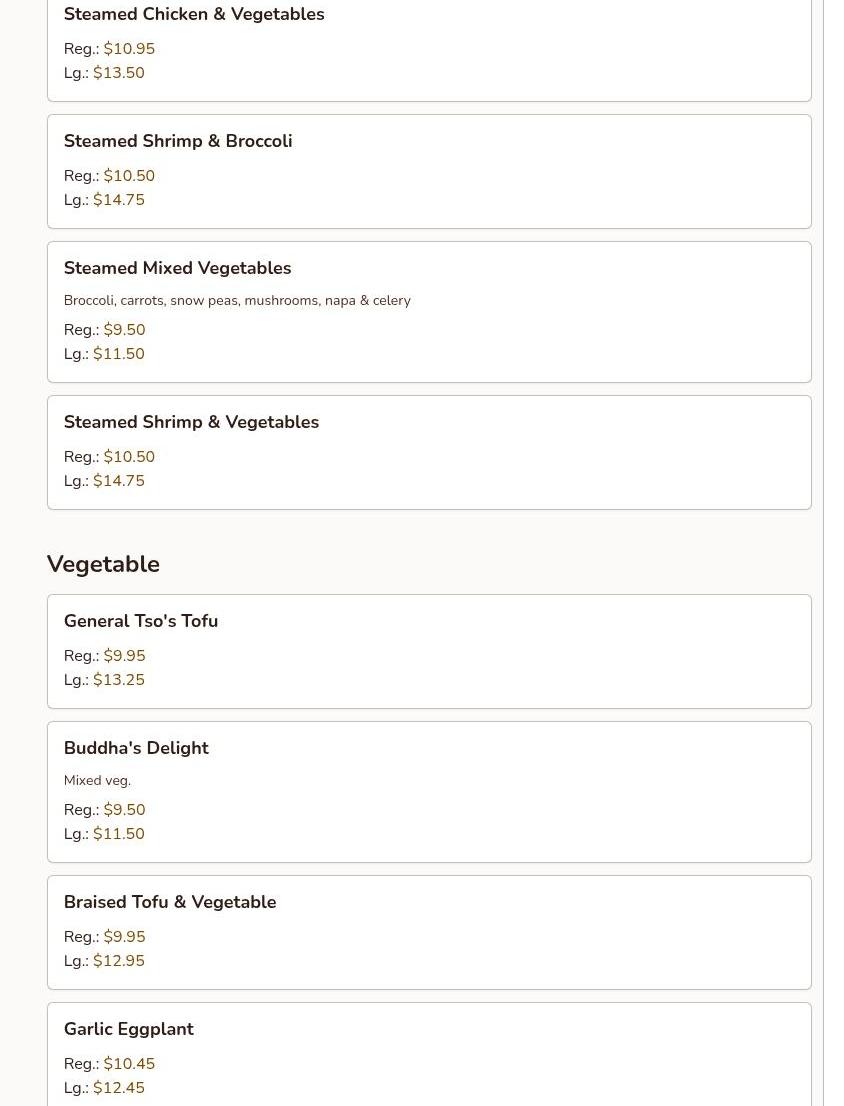Click Buddha's Delight regular price $9.50
844x1106 pixels.
[124, 809]
